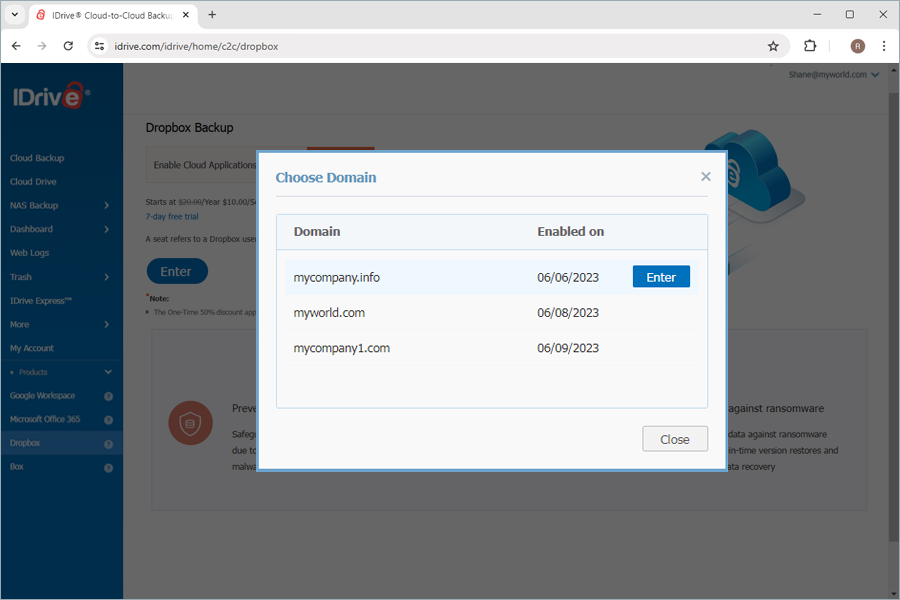Open My Account in sidebar
This screenshot has width=900, height=600.
click(x=32, y=348)
